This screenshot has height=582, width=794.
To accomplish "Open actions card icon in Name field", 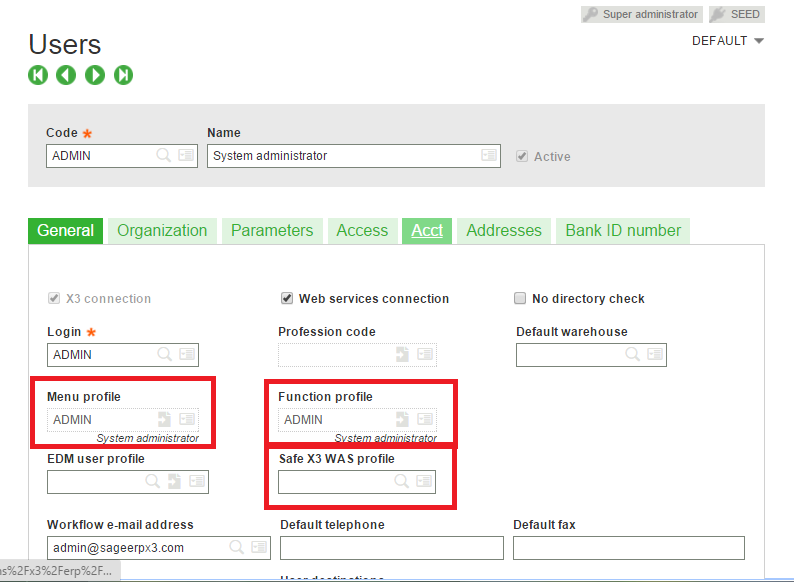I will pos(489,155).
